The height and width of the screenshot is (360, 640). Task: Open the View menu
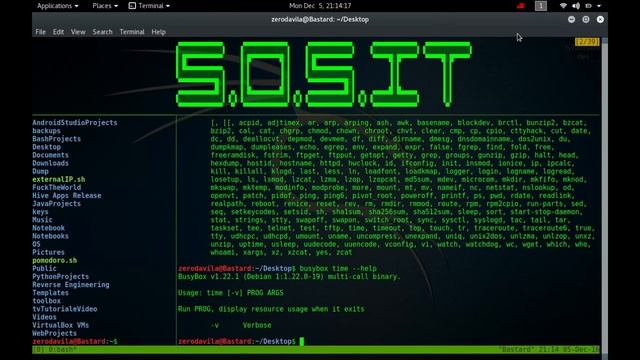click(x=78, y=32)
